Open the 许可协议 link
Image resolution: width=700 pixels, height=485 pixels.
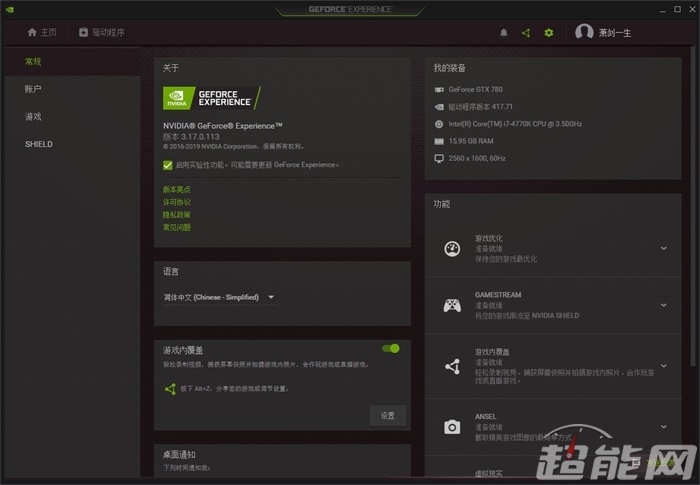point(177,202)
